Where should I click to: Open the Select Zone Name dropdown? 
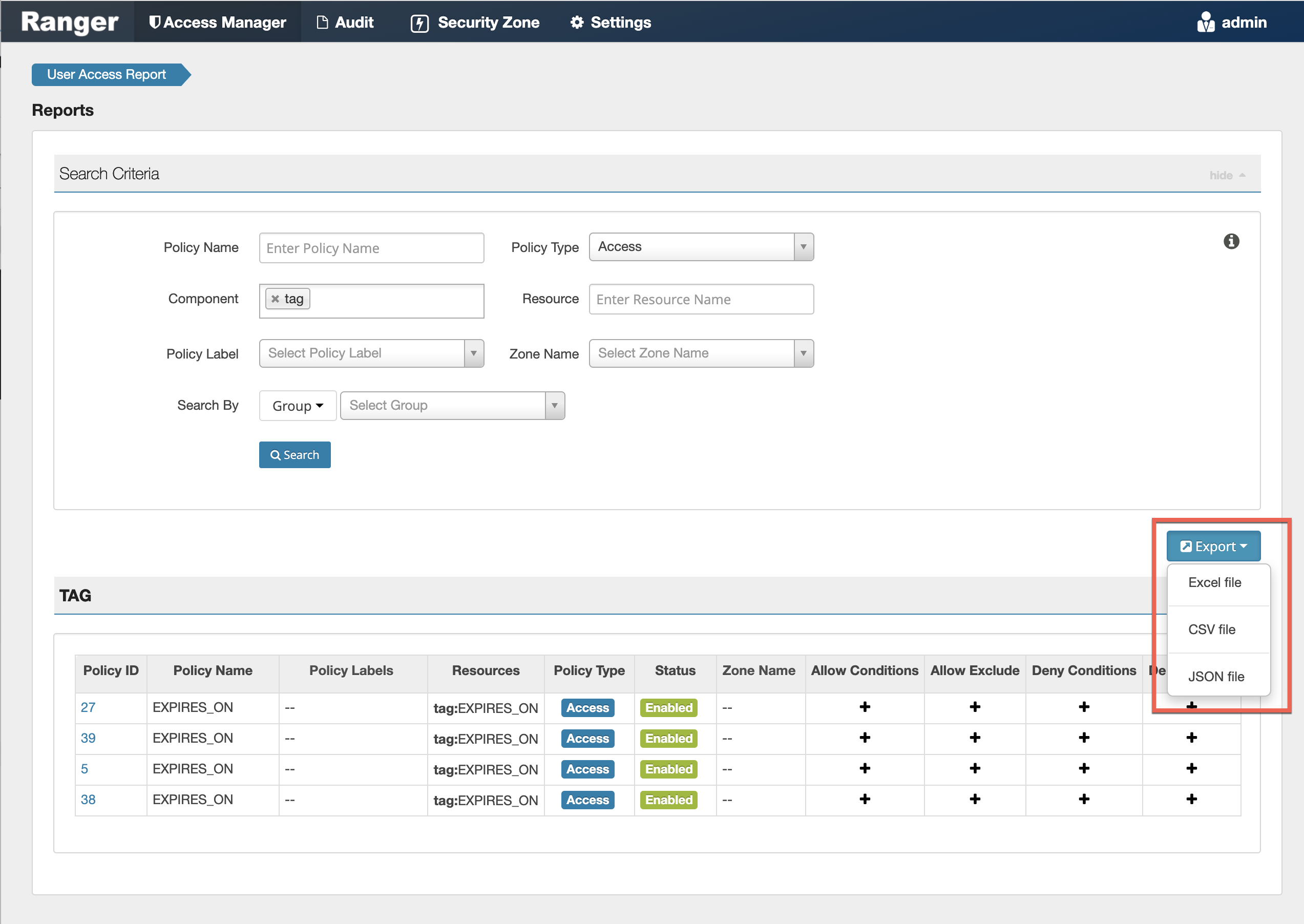(x=701, y=353)
